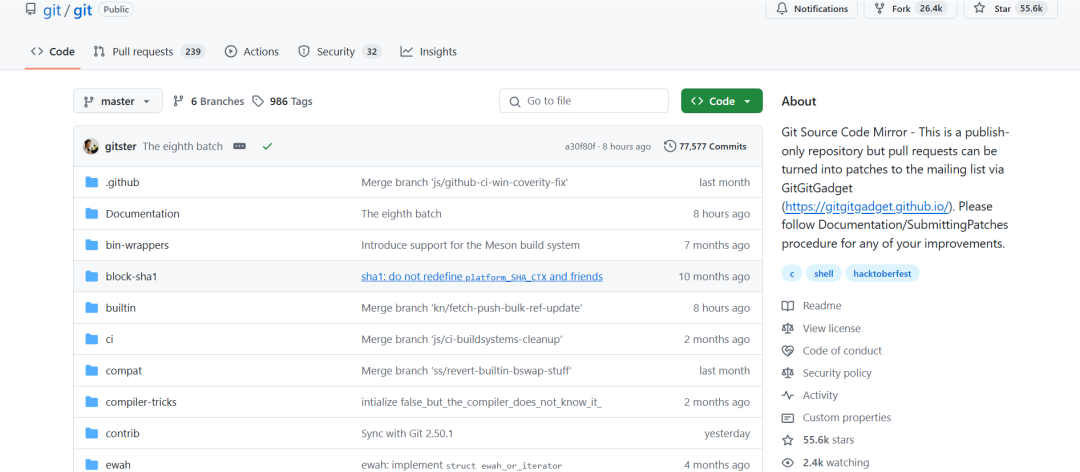The image size is (1080, 472).
Task: Click the bin-wrappers folder icon
Action: tap(92, 245)
